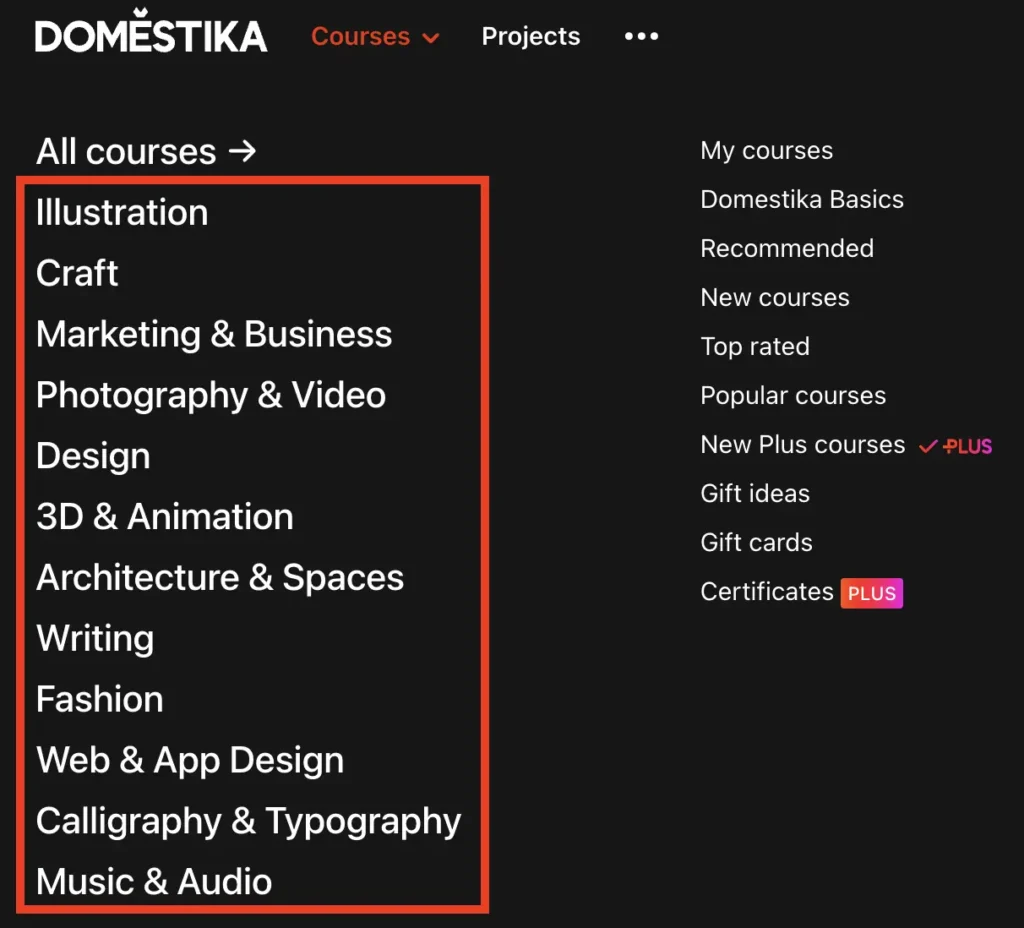Select Photography & Video category

point(211,396)
